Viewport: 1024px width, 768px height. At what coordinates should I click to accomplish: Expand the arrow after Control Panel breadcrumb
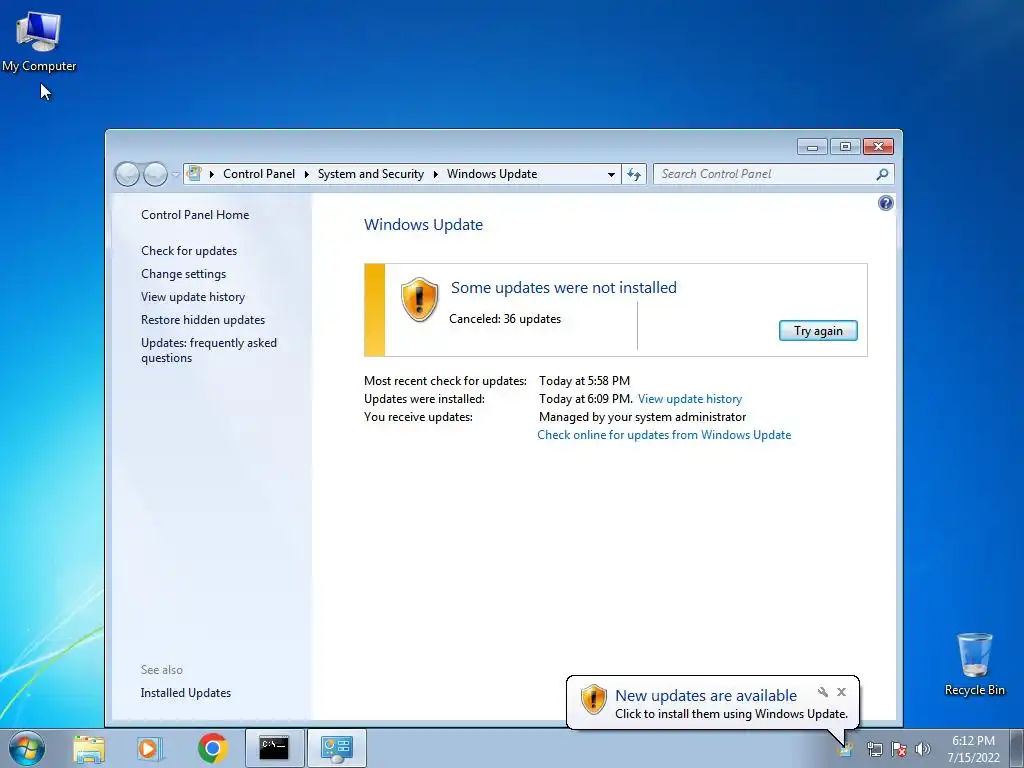point(306,174)
